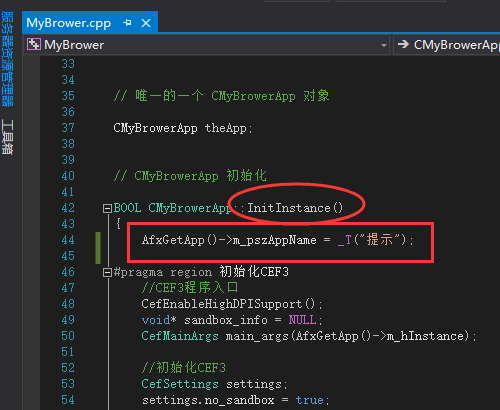Click line number 44 in the gutter
The image size is (500, 410).
(68, 240)
